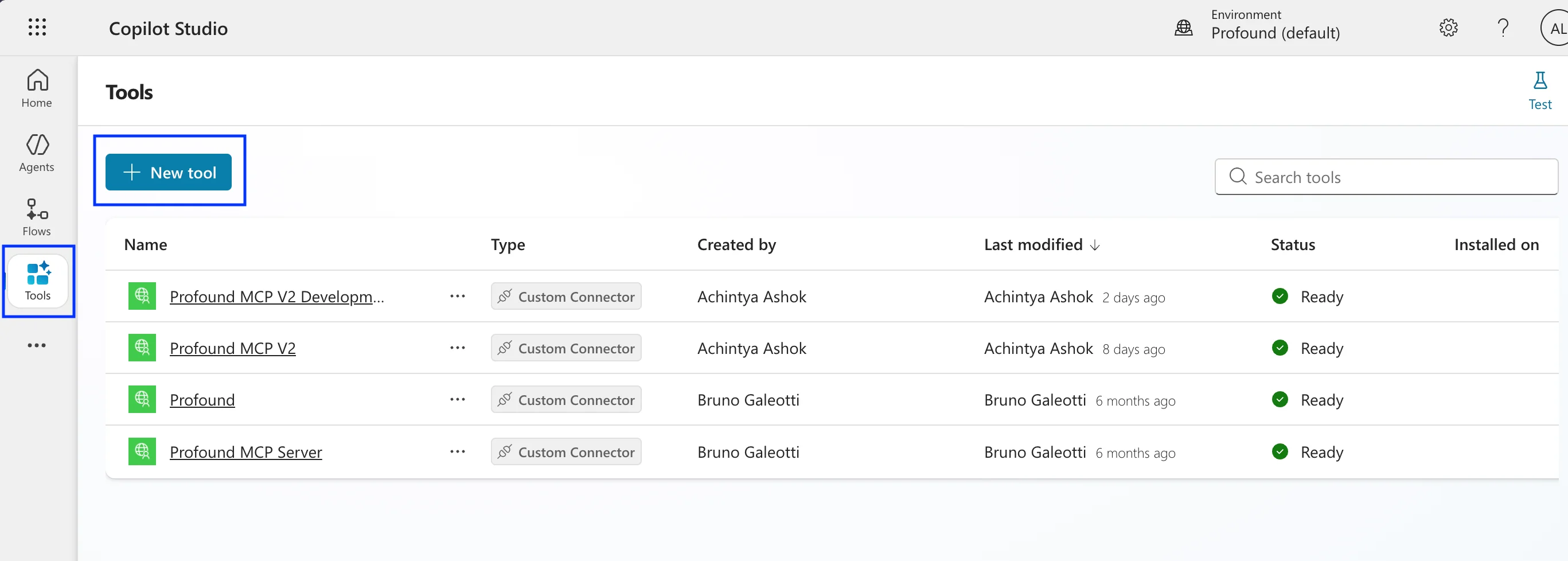Image resolution: width=1568 pixels, height=561 pixels.
Task: Click Ready status icon for Profound row
Action: click(1280, 400)
